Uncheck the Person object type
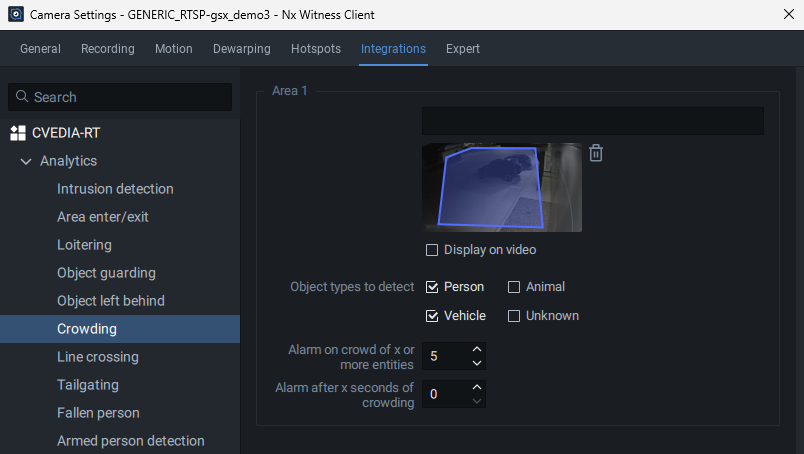Viewport: 804px width, 454px height. 432,287
